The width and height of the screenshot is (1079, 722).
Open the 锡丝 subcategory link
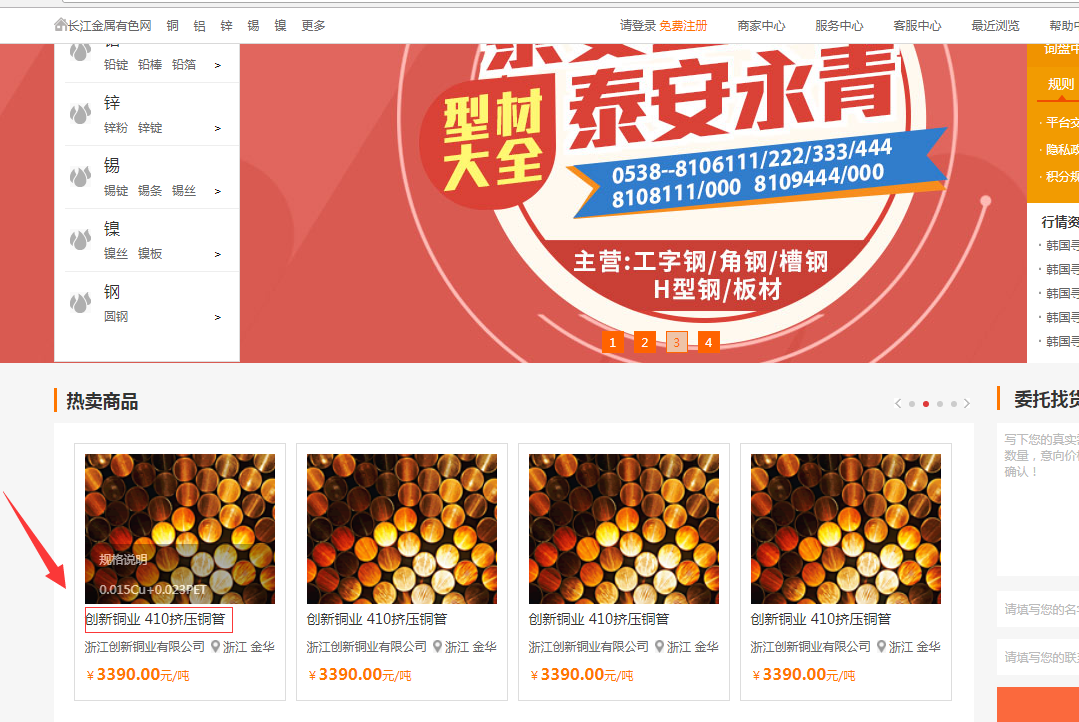184,191
